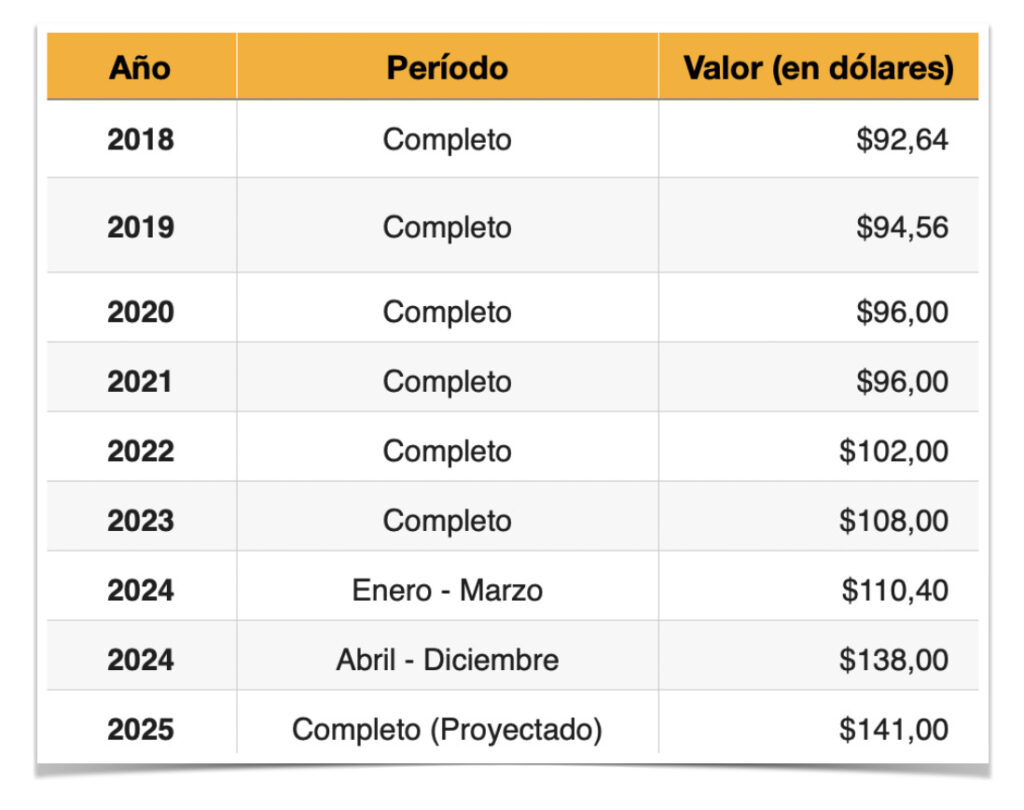
Task: Select the Abril - Diciembre period cell
Action: coord(447,660)
